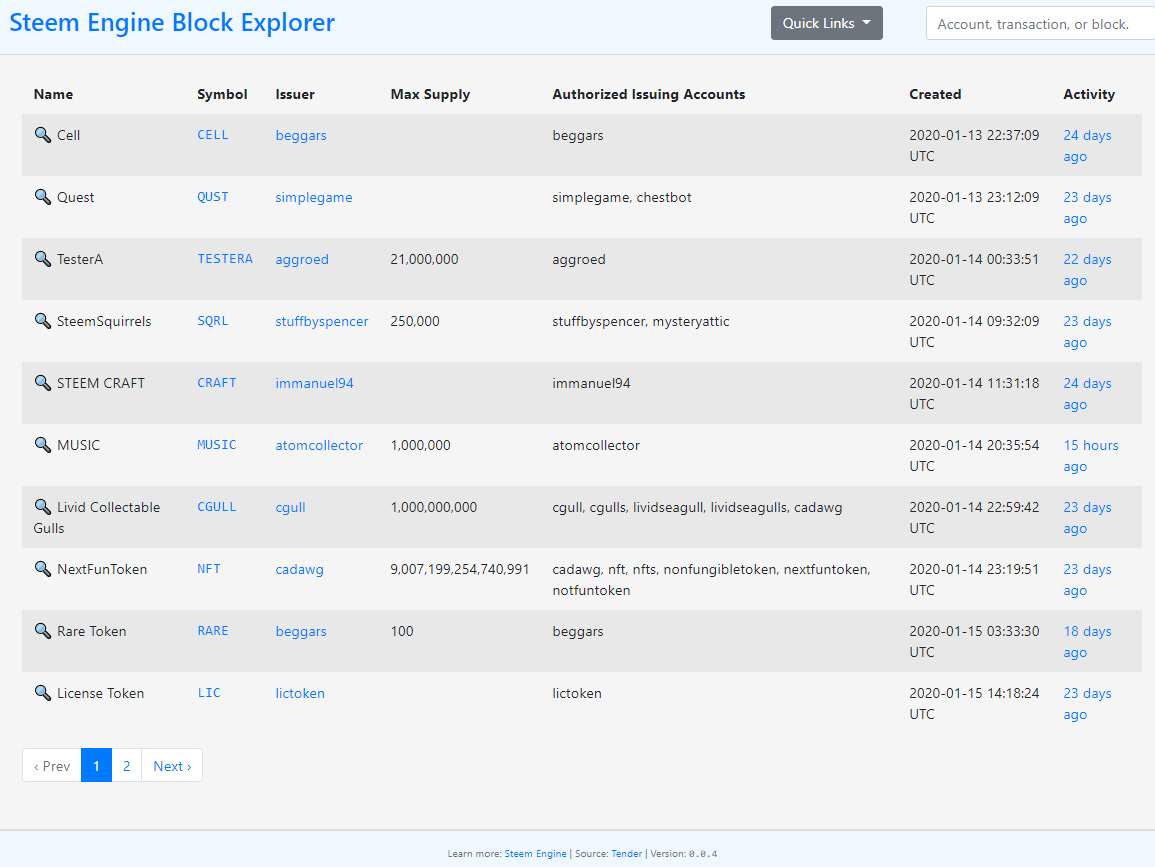Click the magnifier icon beside Quest
This screenshot has width=1155, height=867.
point(43,197)
